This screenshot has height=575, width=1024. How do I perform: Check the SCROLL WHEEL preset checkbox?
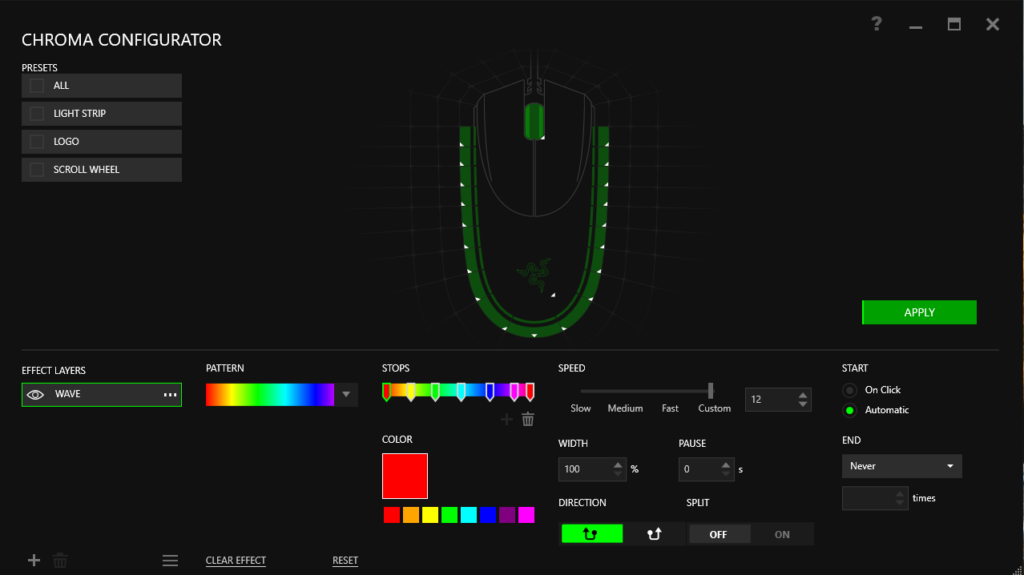[x=37, y=170]
